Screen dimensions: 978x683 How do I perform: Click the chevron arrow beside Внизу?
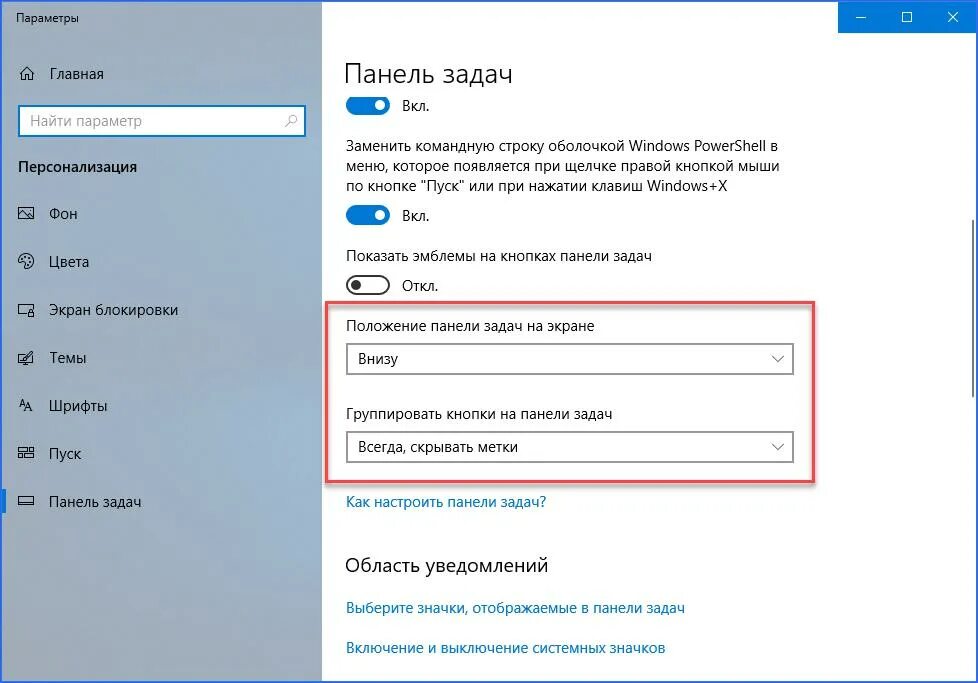(x=777, y=359)
